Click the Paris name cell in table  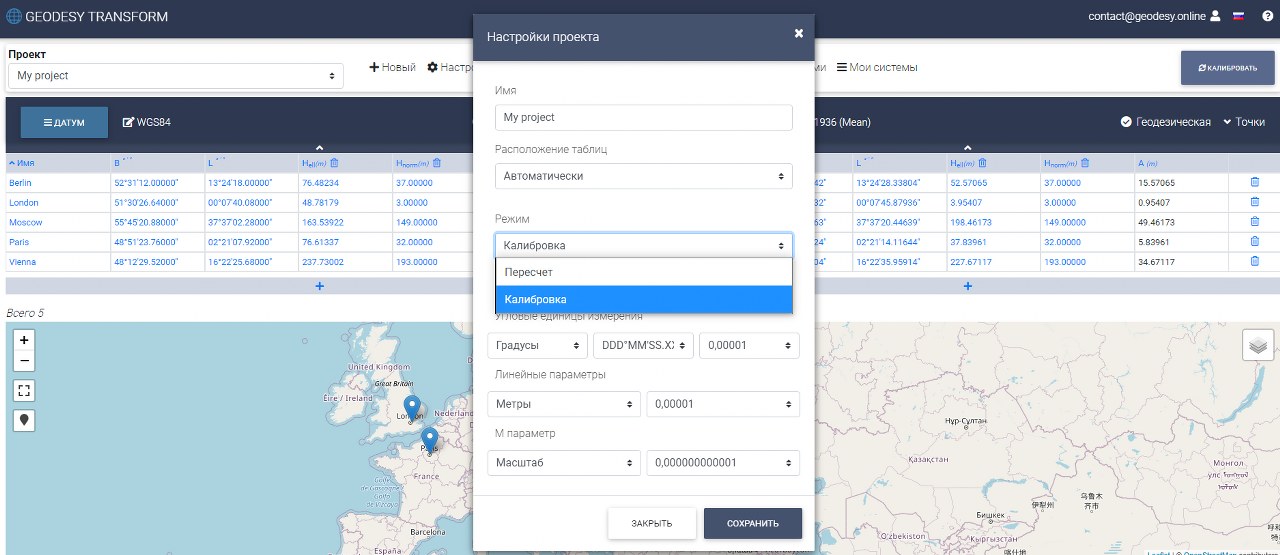(58, 241)
